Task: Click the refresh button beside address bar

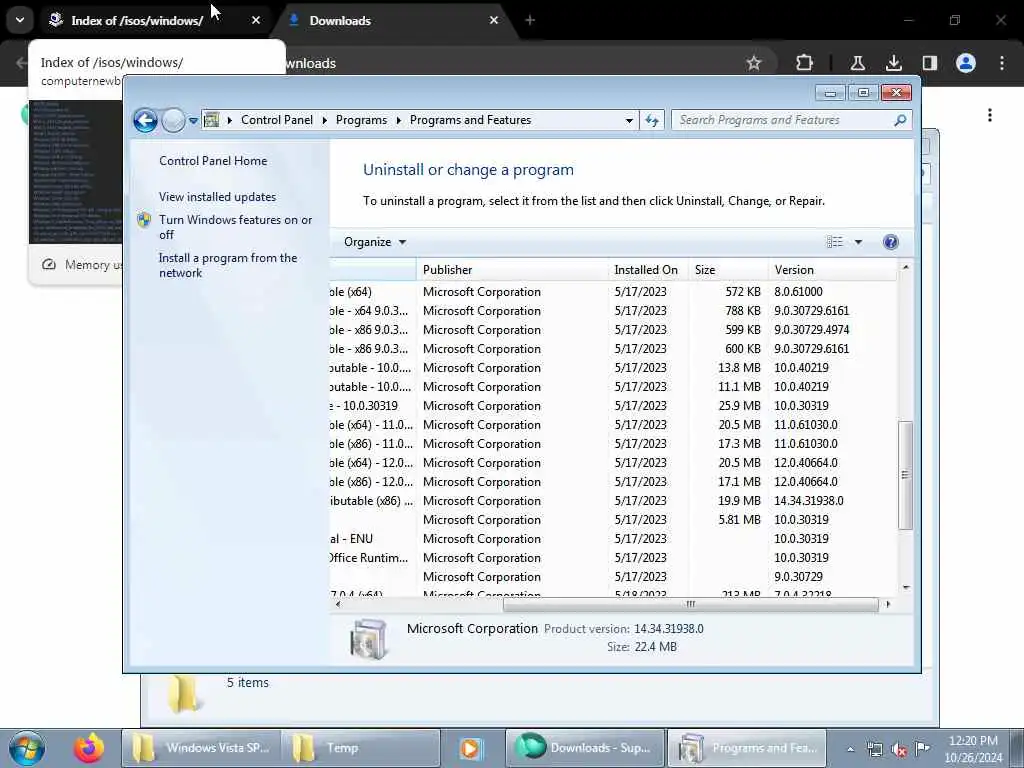Action: [652, 120]
